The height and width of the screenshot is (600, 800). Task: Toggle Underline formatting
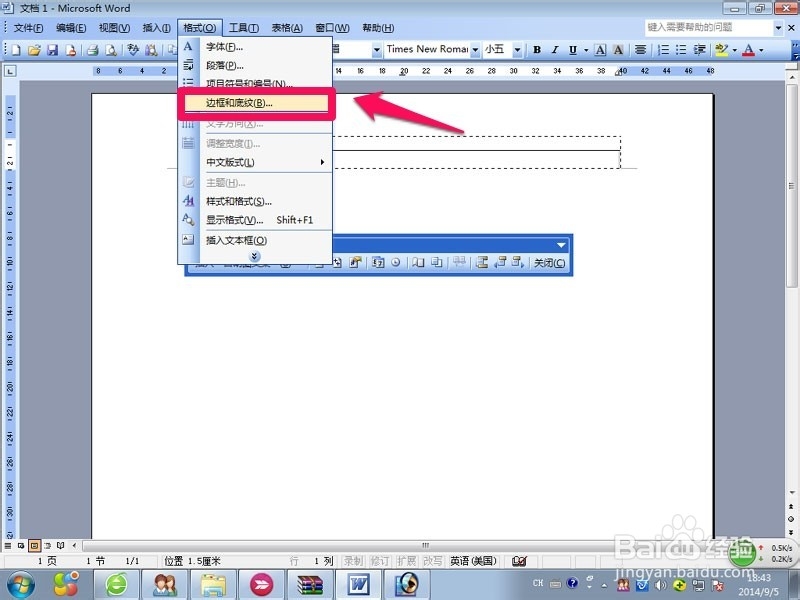coord(572,49)
